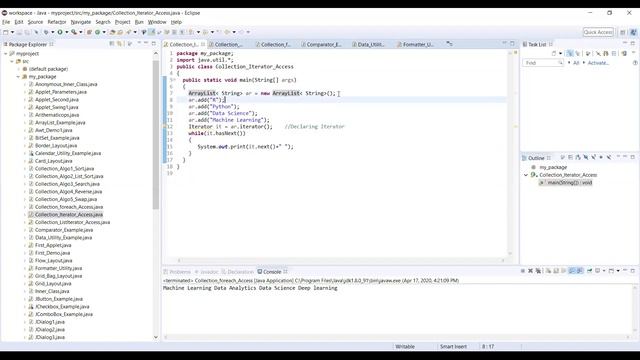
Task: Click the New Java Class green icon
Action: click(97, 32)
